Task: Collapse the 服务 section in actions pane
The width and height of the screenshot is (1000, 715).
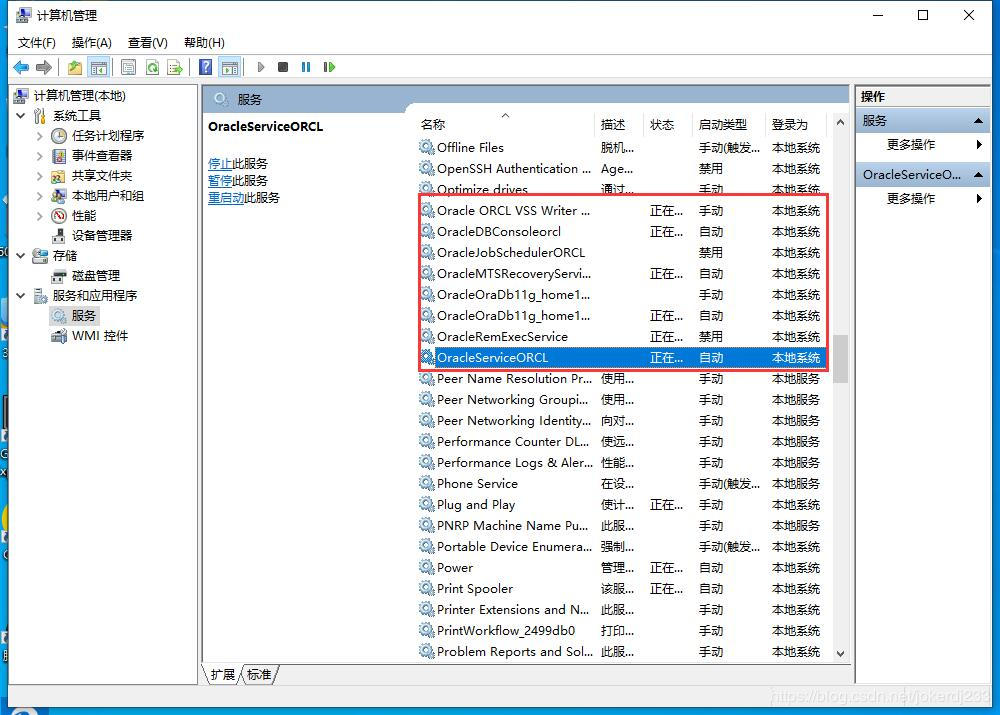Action: pyautogui.click(x=978, y=121)
